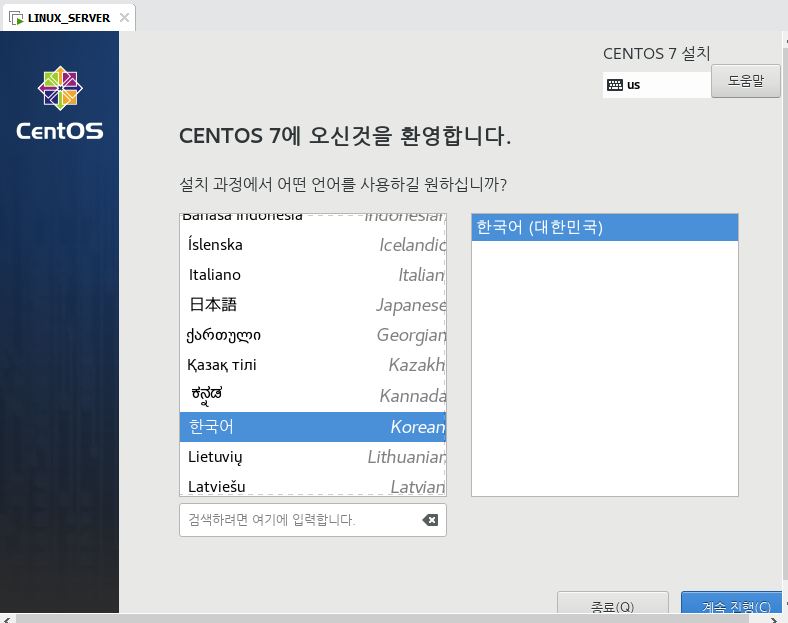Select 한국어 Korean language row
This screenshot has height=623, width=788.
(313, 427)
